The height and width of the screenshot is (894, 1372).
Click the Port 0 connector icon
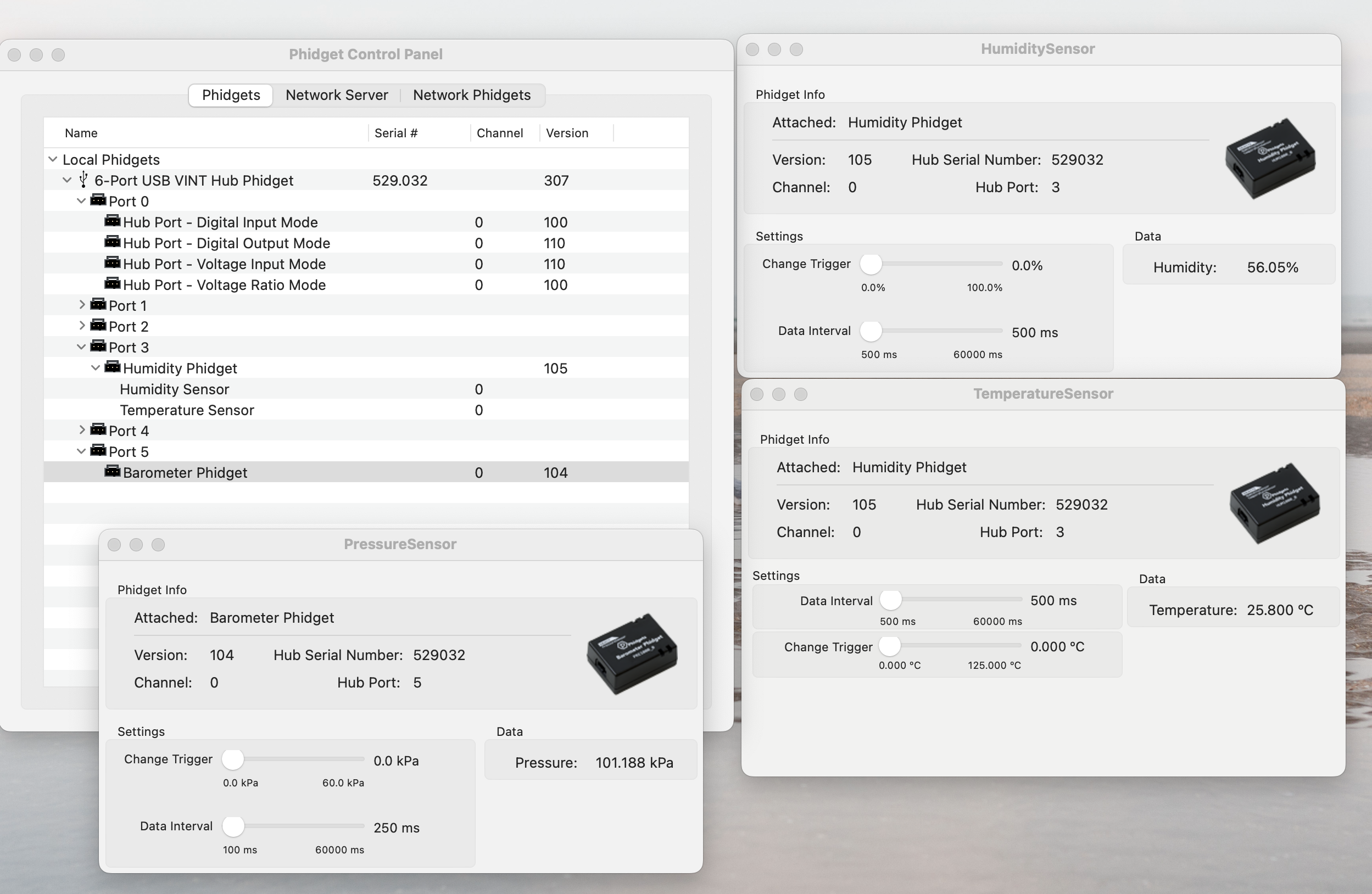coord(98,200)
